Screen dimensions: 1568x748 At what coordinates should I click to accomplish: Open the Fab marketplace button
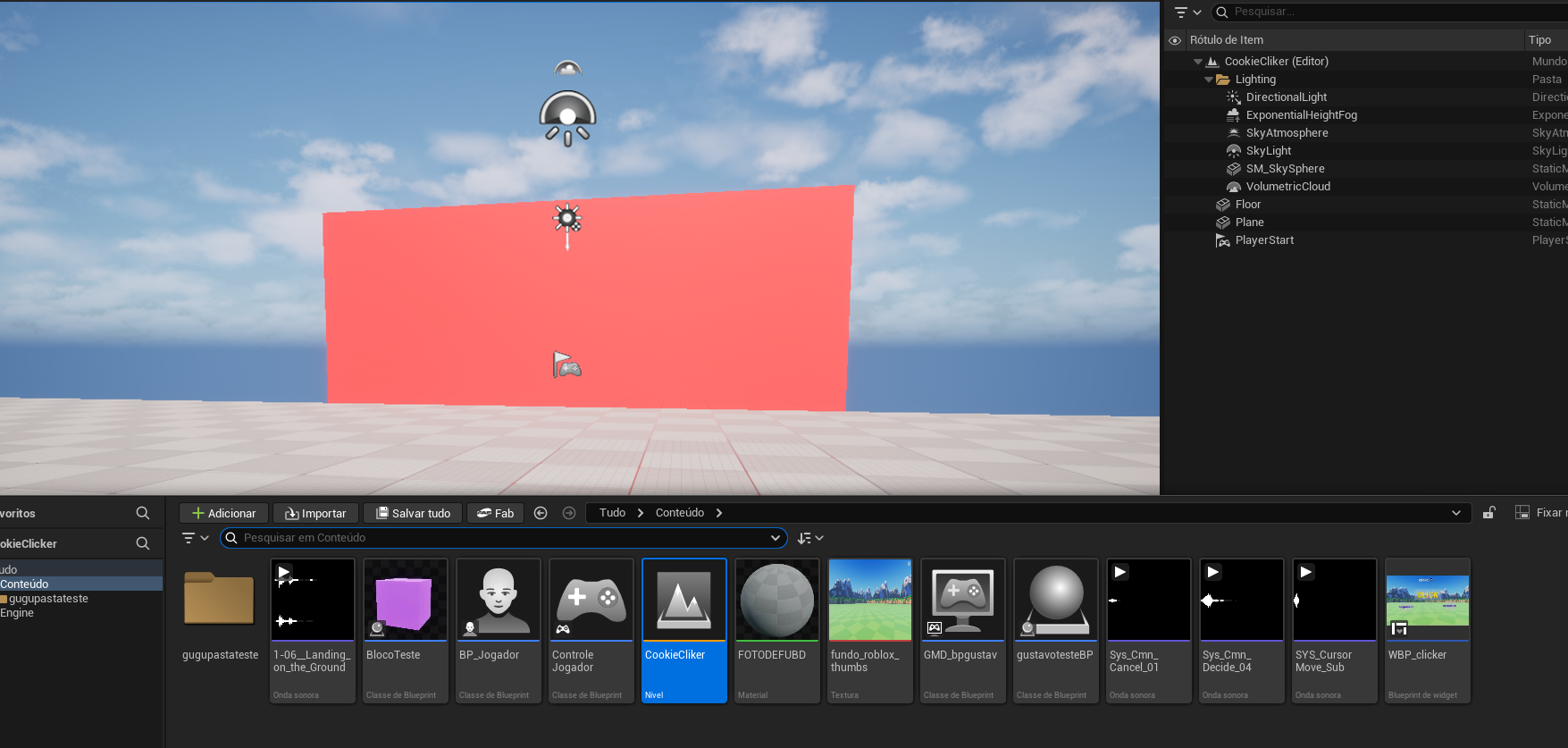tap(495, 513)
